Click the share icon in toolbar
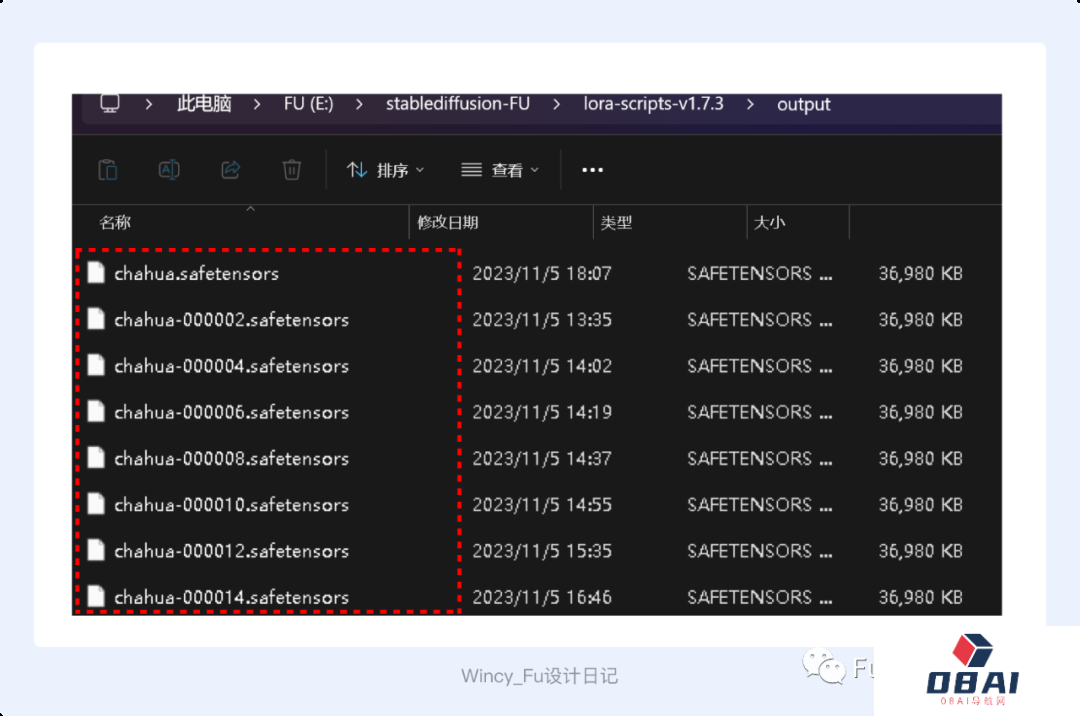1080x716 pixels. point(230,170)
